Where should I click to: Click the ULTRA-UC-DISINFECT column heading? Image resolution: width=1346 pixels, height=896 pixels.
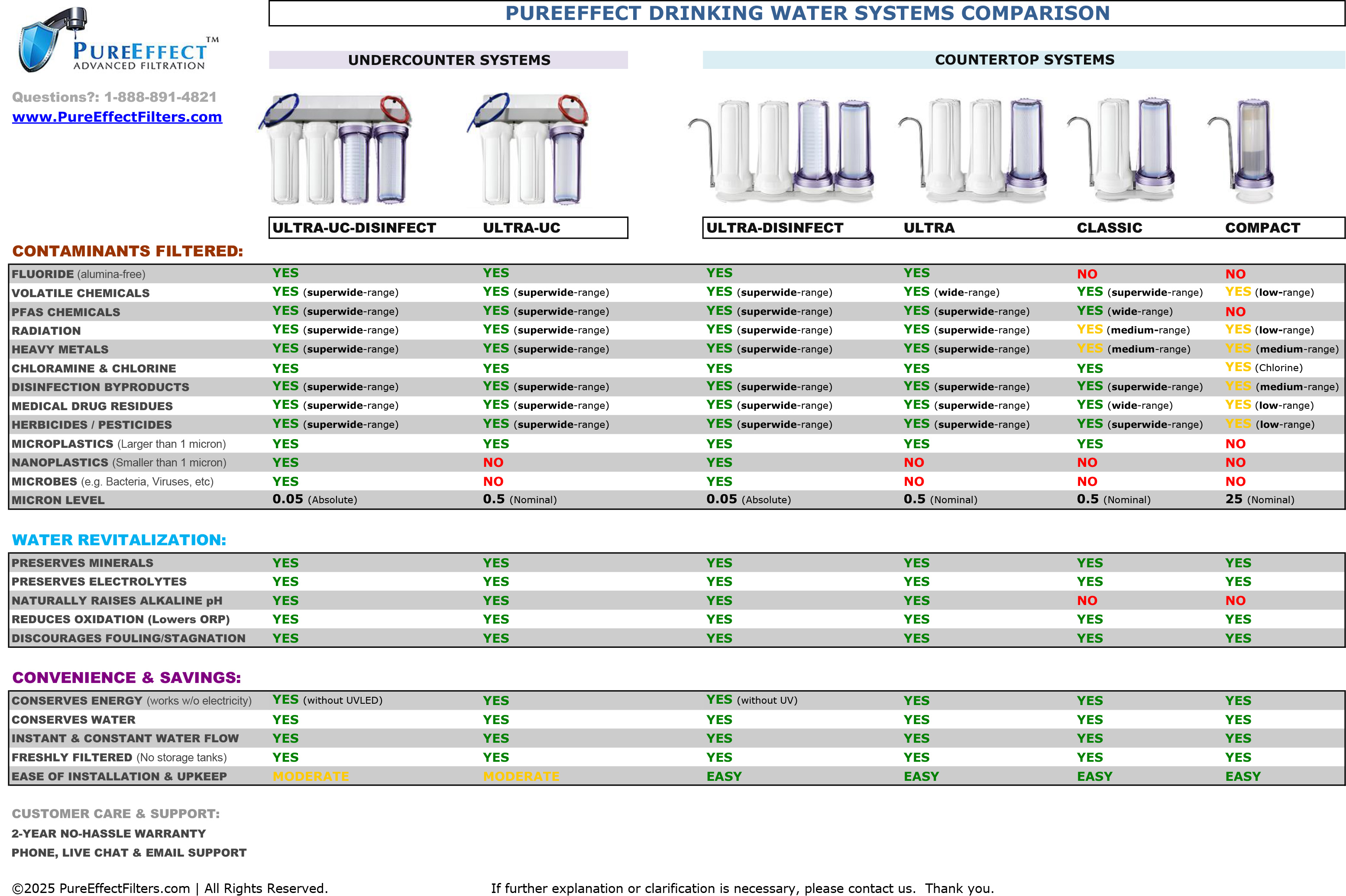click(x=354, y=228)
